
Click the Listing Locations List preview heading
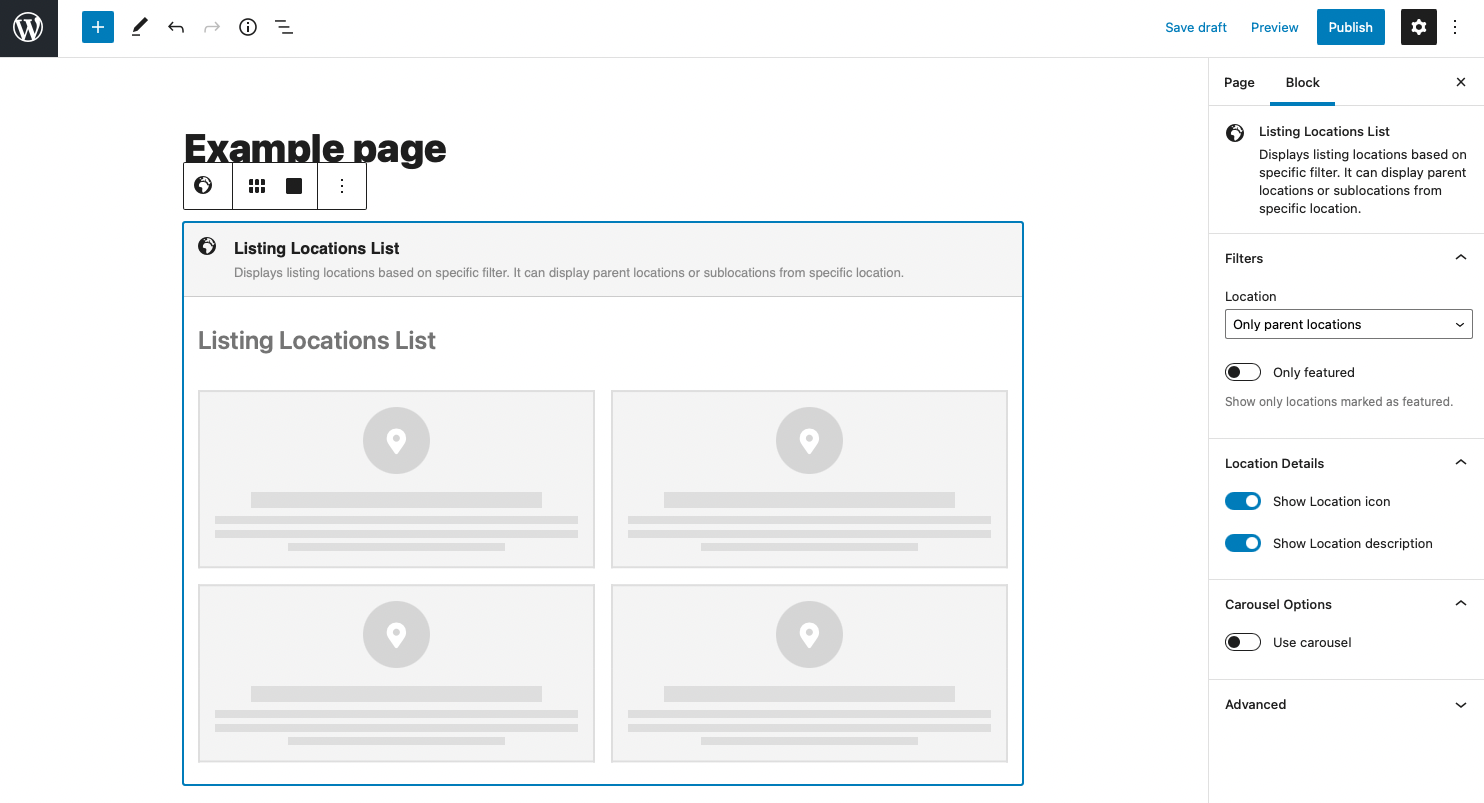click(x=317, y=341)
